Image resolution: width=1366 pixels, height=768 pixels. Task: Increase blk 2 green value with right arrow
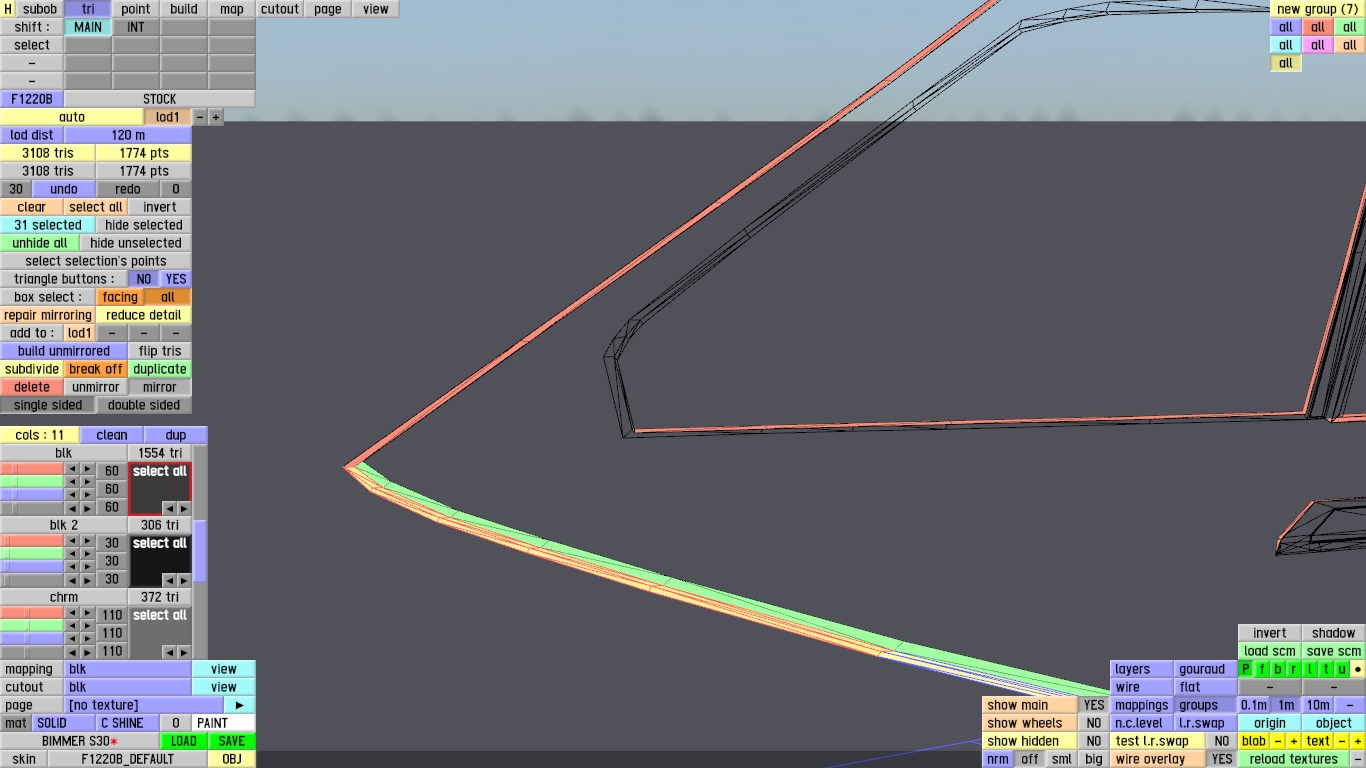coord(87,555)
